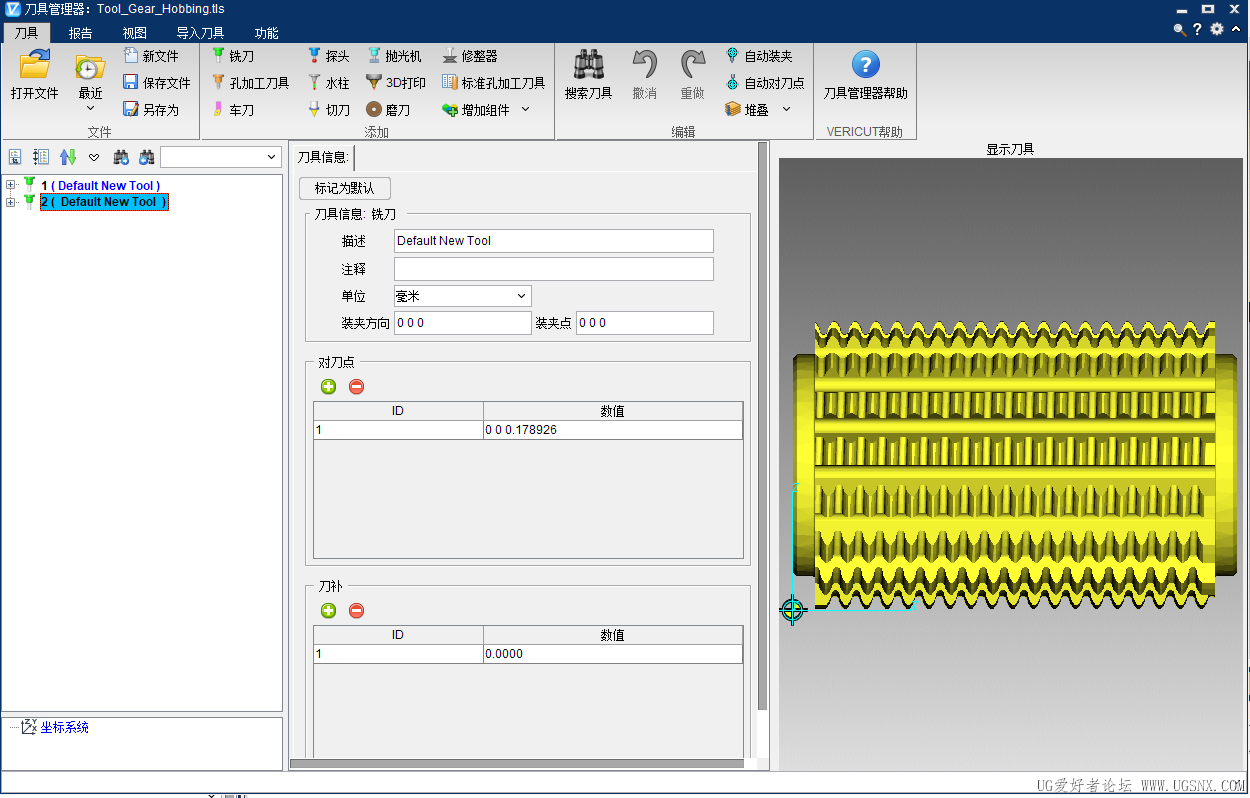Select the 探头 probe tool icon

314,56
